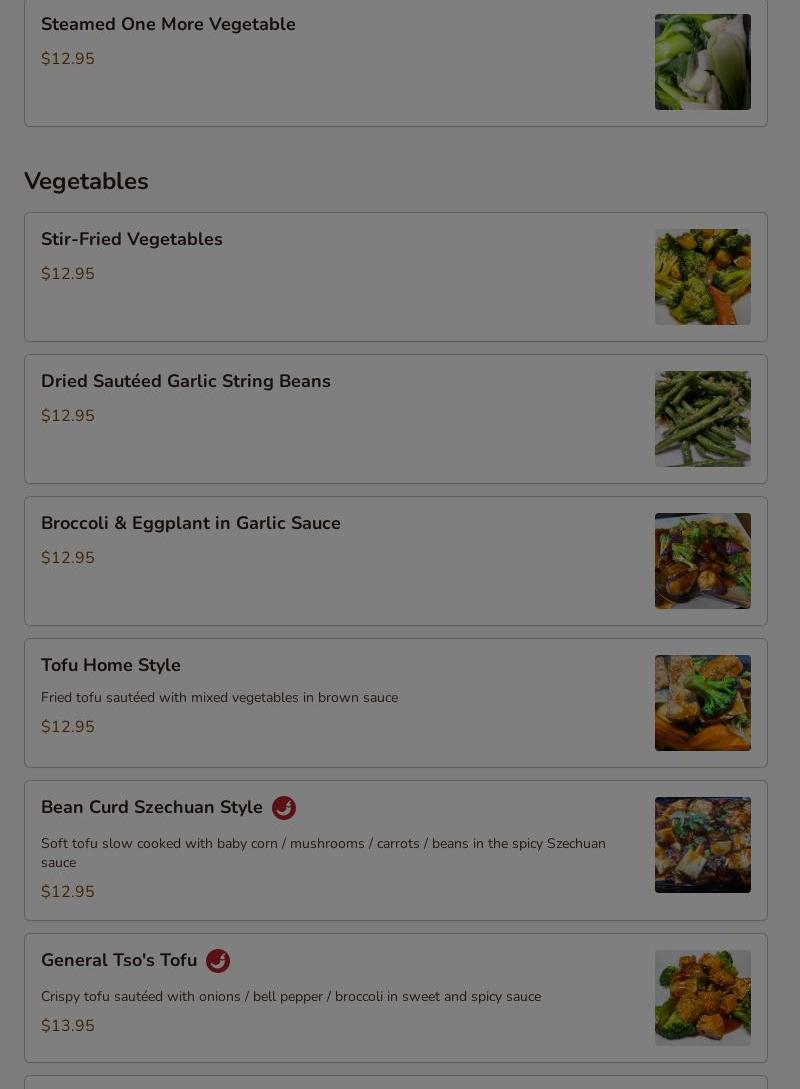Click General Tso's Tofu $13.95 price
Viewport: 800px width, 1089px height.
point(67,1026)
